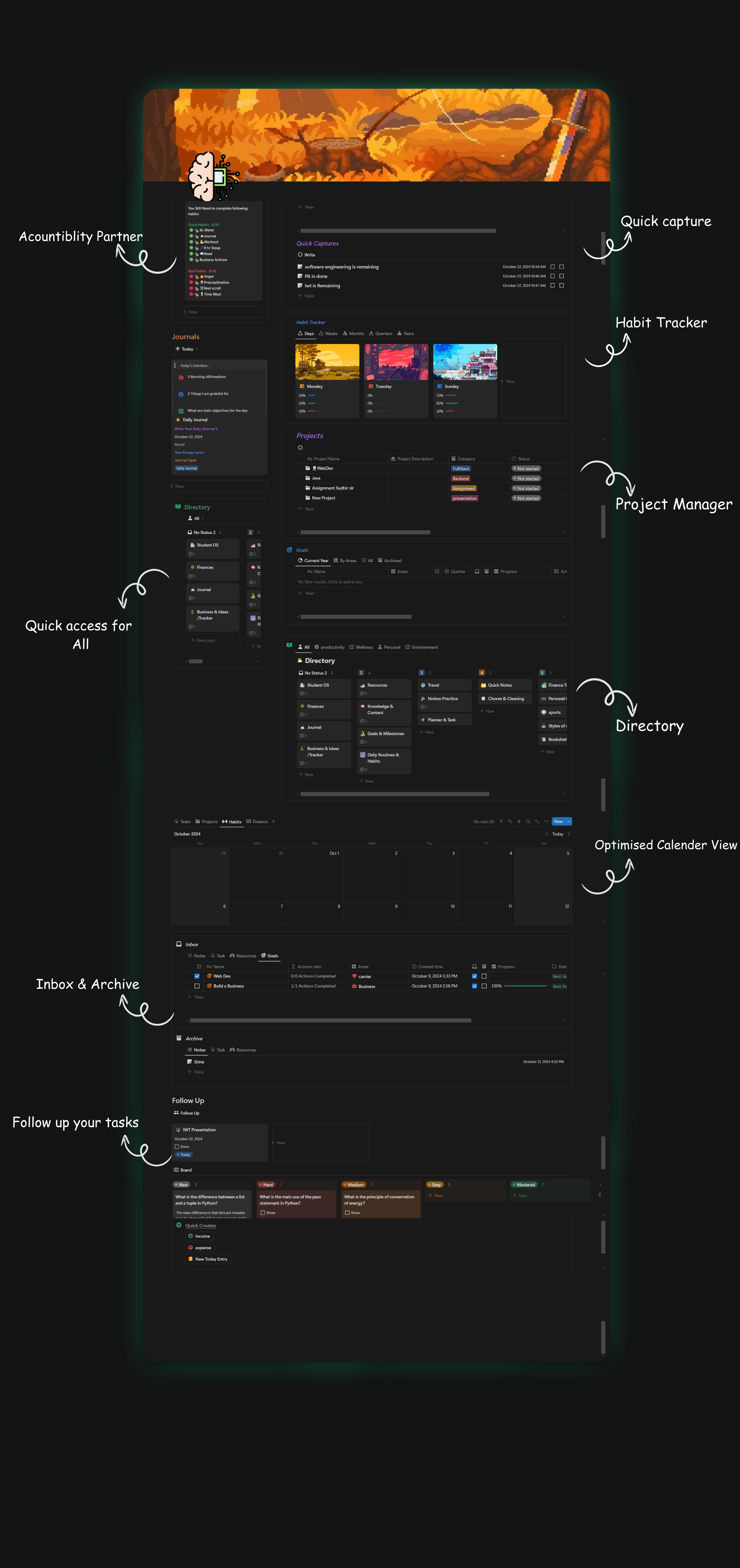Click the filter icon in calendar toolbar

click(x=501, y=821)
